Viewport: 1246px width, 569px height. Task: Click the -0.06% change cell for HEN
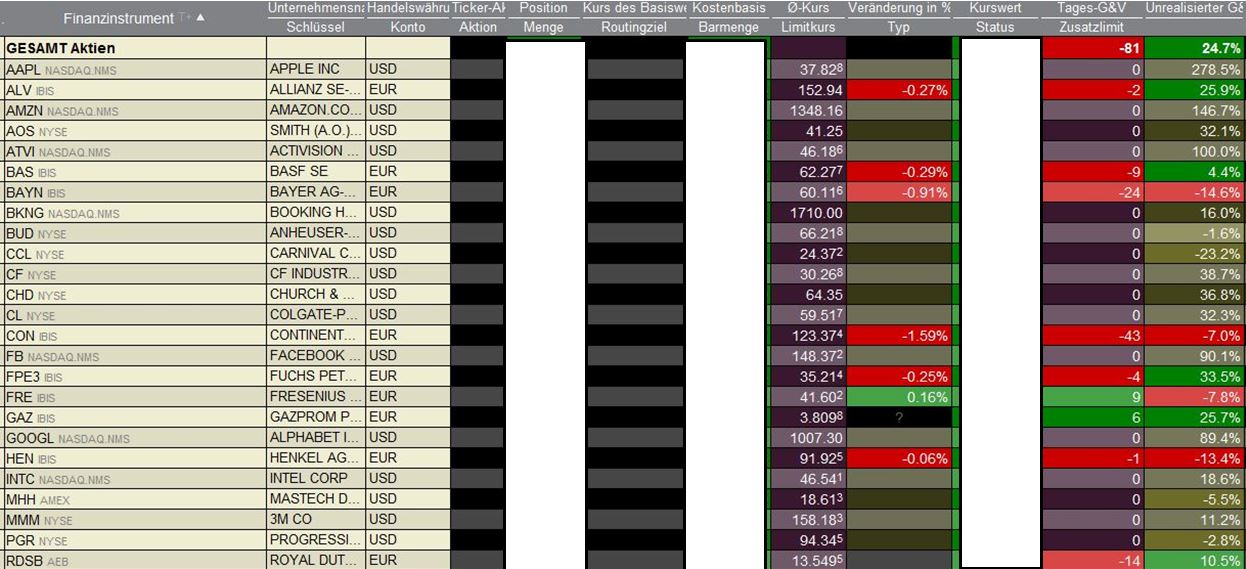click(899, 458)
